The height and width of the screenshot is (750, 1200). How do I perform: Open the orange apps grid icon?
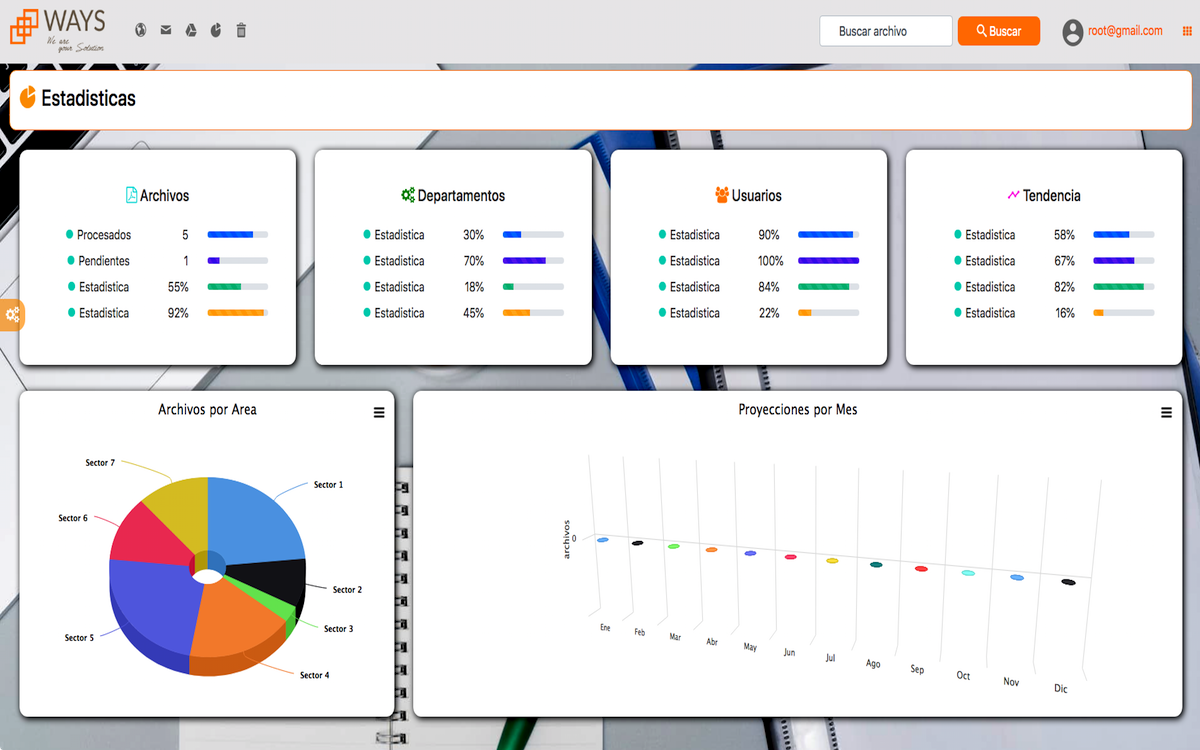pos(1187,32)
